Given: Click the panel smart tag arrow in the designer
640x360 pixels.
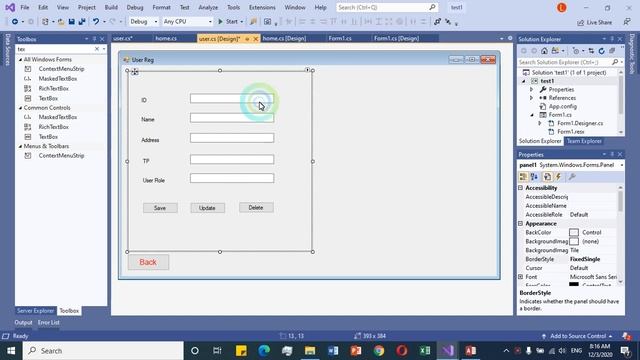Looking at the screenshot, I should click(x=307, y=70).
